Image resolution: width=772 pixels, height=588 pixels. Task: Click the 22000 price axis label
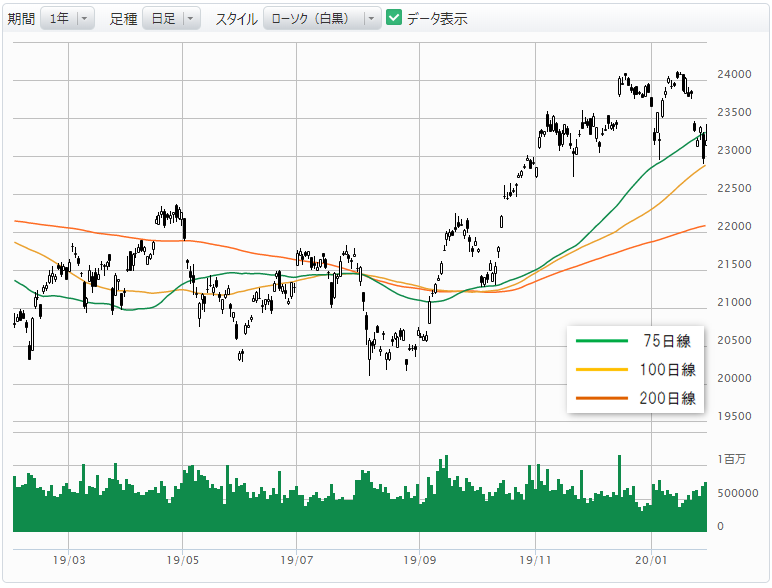pyautogui.click(x=734, y=226)
